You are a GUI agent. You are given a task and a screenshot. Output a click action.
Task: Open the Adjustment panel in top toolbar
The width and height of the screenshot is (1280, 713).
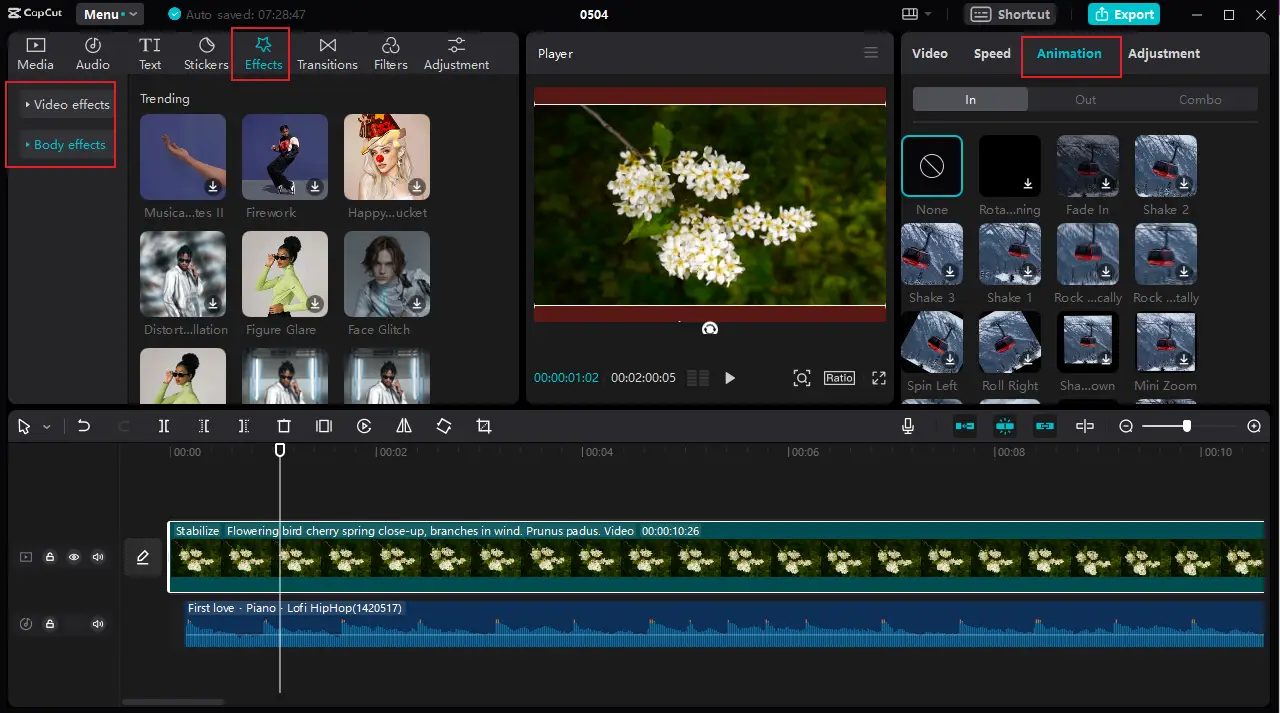[456, 54]
